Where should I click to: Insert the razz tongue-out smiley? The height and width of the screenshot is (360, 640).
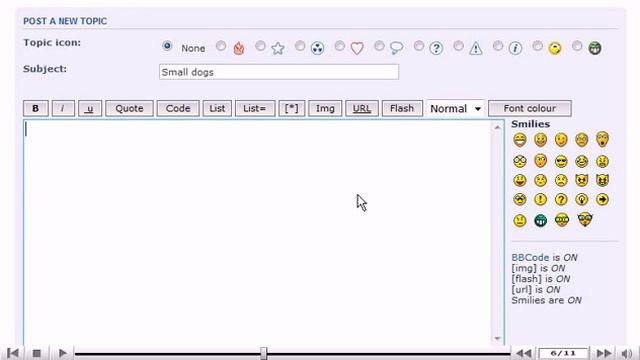(520, 180)
